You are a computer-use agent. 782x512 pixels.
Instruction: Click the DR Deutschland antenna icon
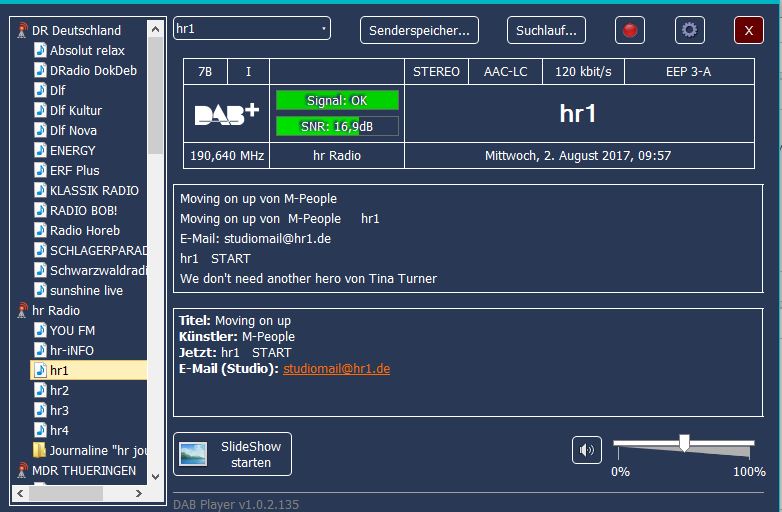tap(22, 30)
